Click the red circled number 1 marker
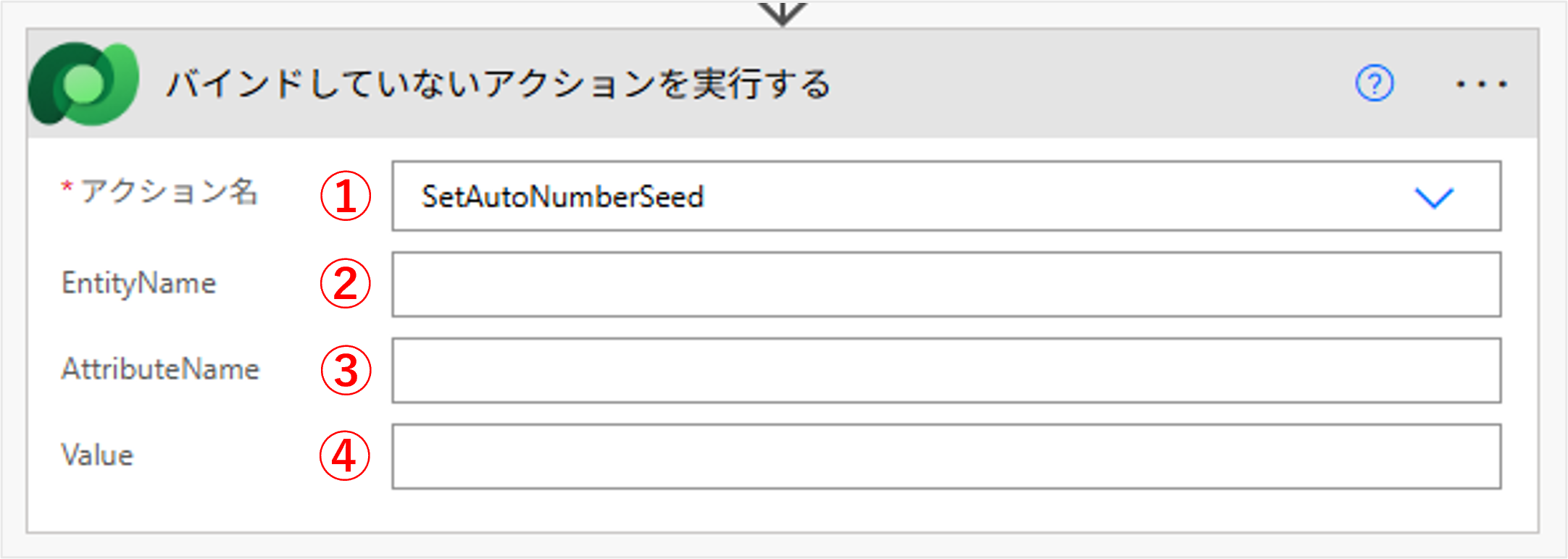1568x559 pixels. coord(346,196)
